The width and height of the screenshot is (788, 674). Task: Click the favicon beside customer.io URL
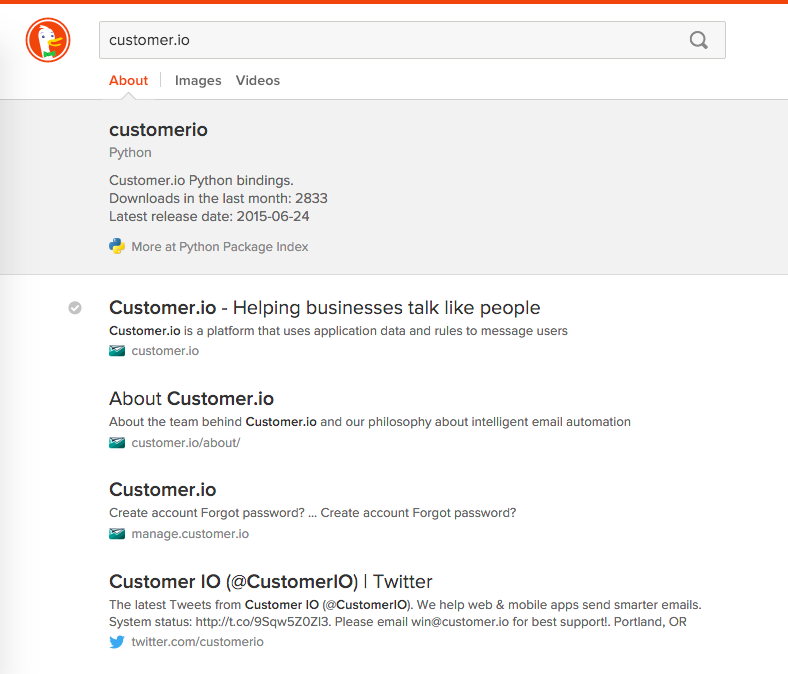[117, 351]
